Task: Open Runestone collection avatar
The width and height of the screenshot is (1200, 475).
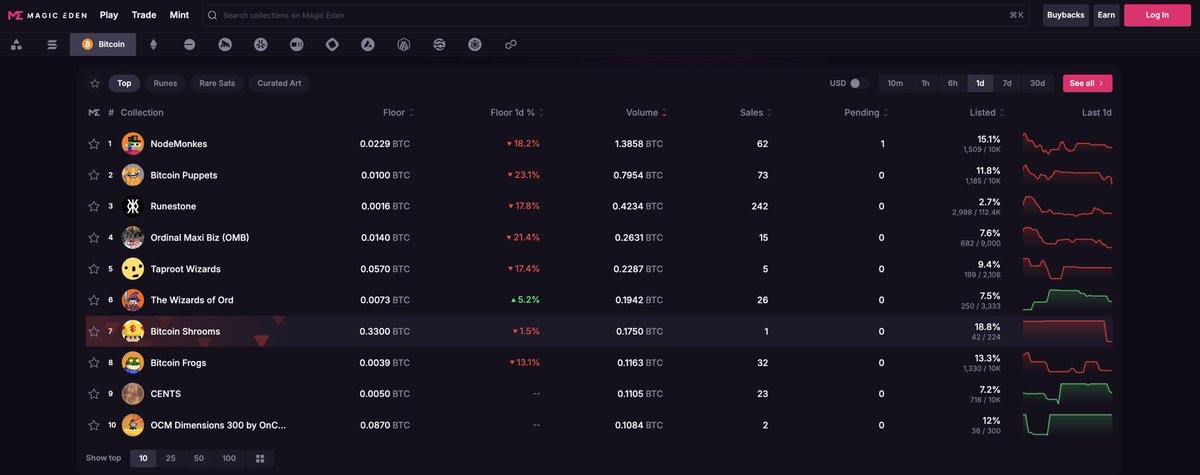Action: pyautogui.click(x=133, y=206)
